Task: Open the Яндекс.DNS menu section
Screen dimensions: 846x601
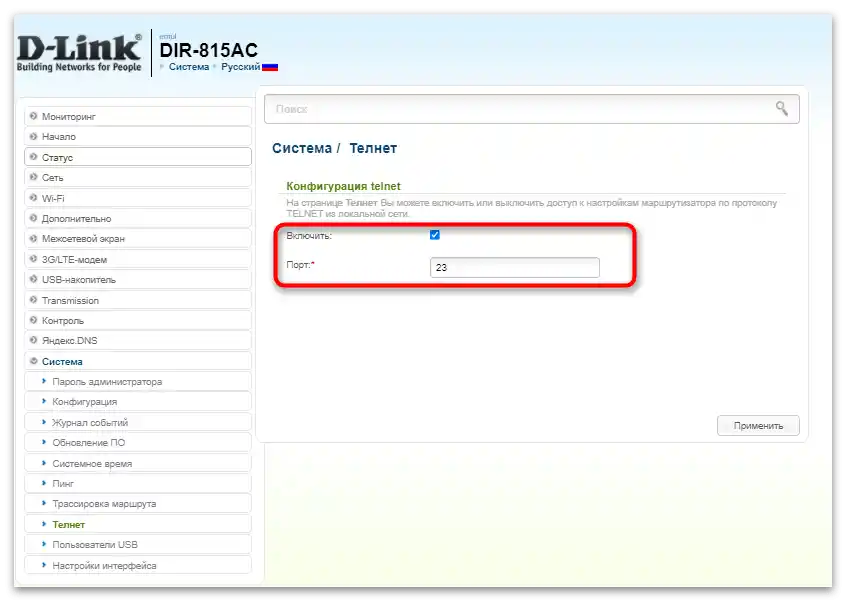Action: [x=138, y=340]
